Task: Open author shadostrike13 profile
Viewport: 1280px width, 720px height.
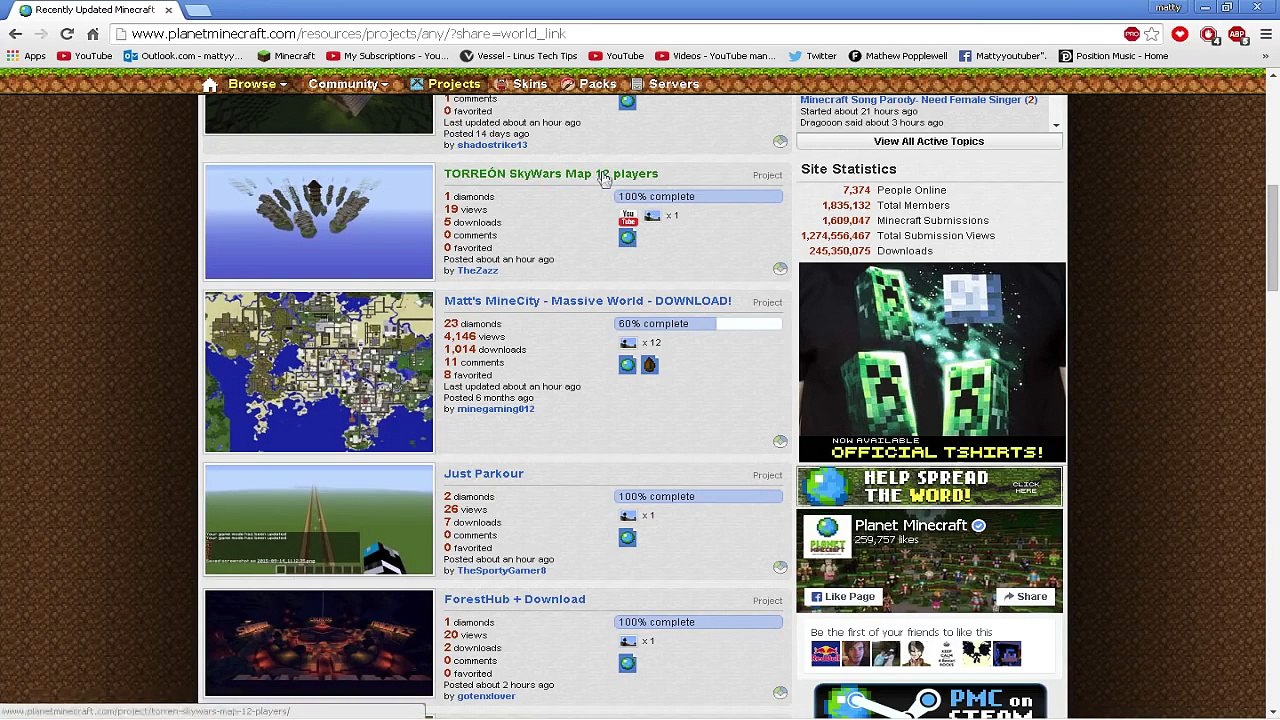Action: click(492, 145)
